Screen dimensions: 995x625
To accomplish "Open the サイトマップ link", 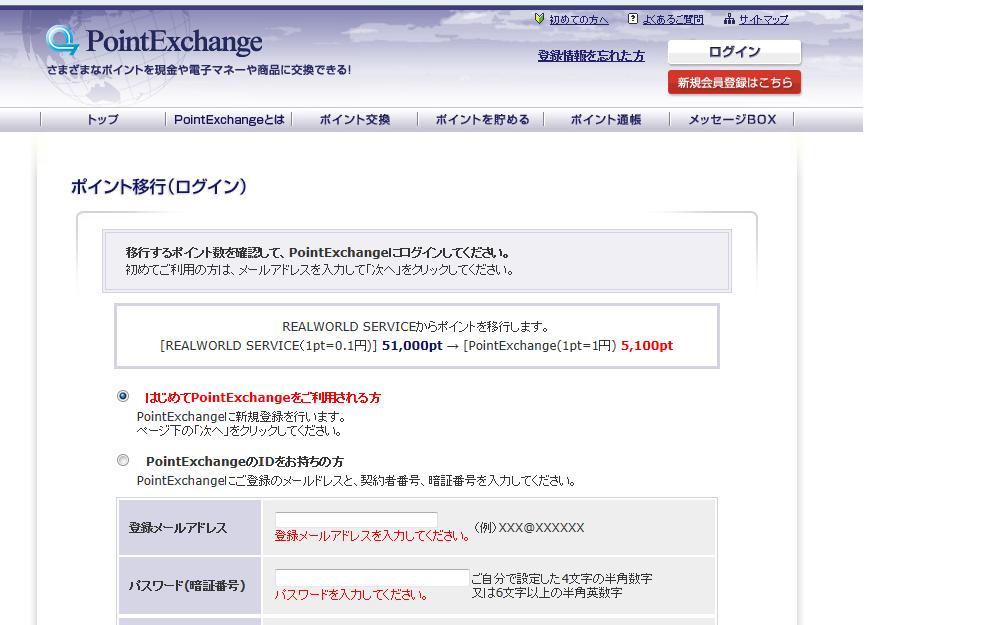I will click(x=764, y=20).
